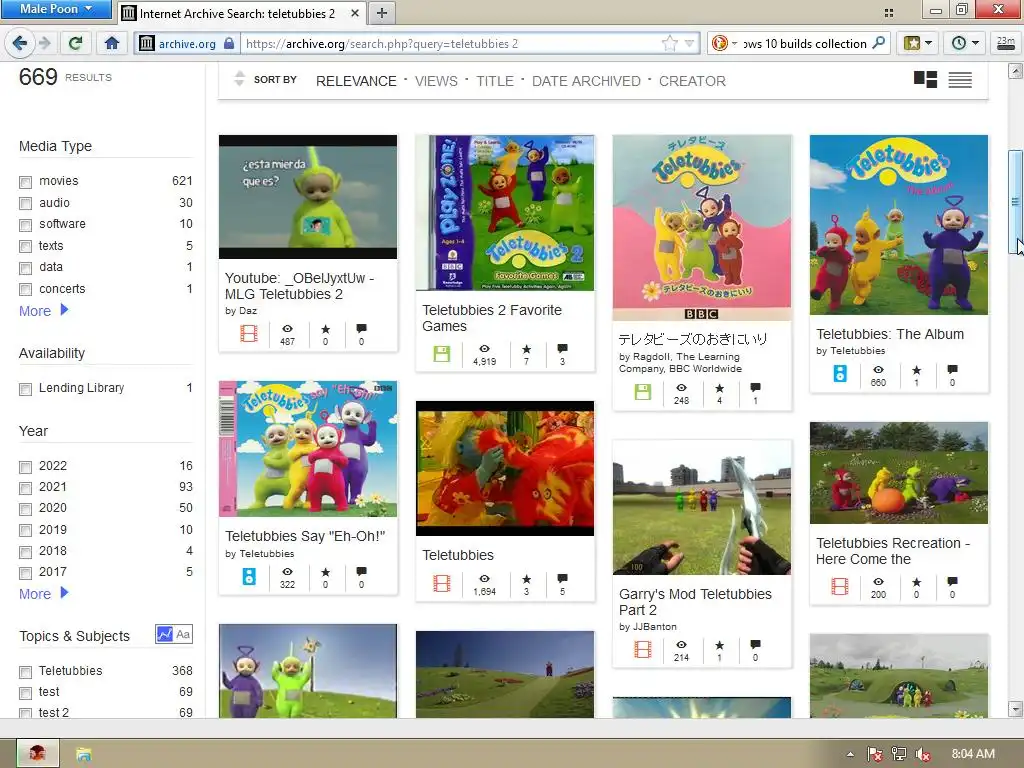Open the search engine selector dropdown
The height and width of the screenshot is (768, 1024).
pyautogui.click(x=724, y=44)
